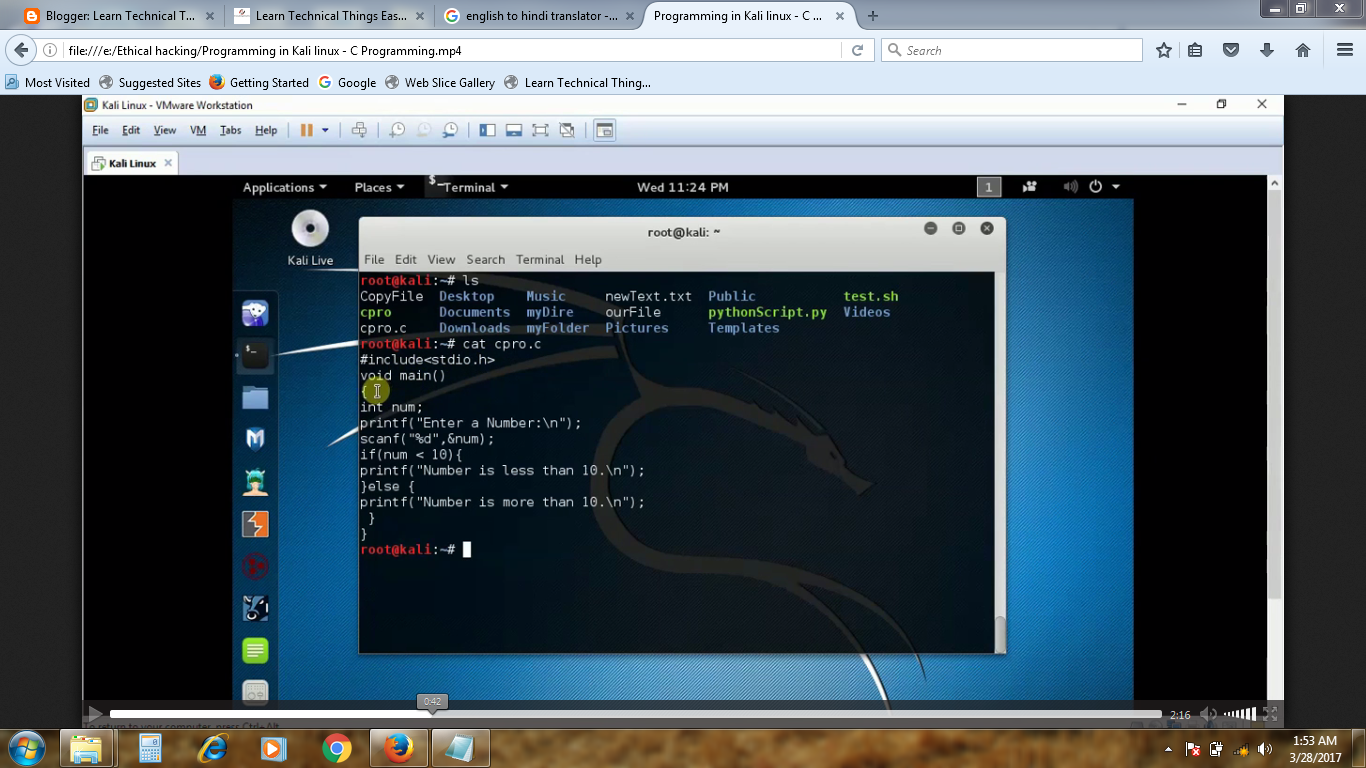This screenshot has height=768, width=1366.
Task: Open Leafpad from the Kali dock
Action: click(x=255, y=650)
